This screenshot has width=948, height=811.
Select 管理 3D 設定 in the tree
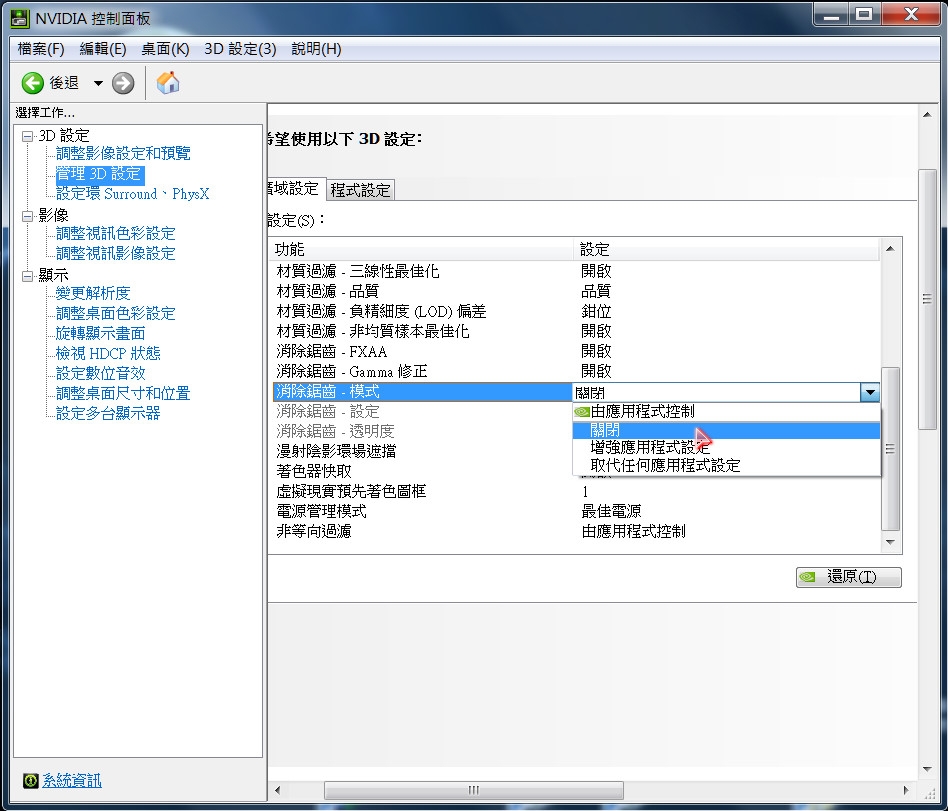[x=99, y=174]
